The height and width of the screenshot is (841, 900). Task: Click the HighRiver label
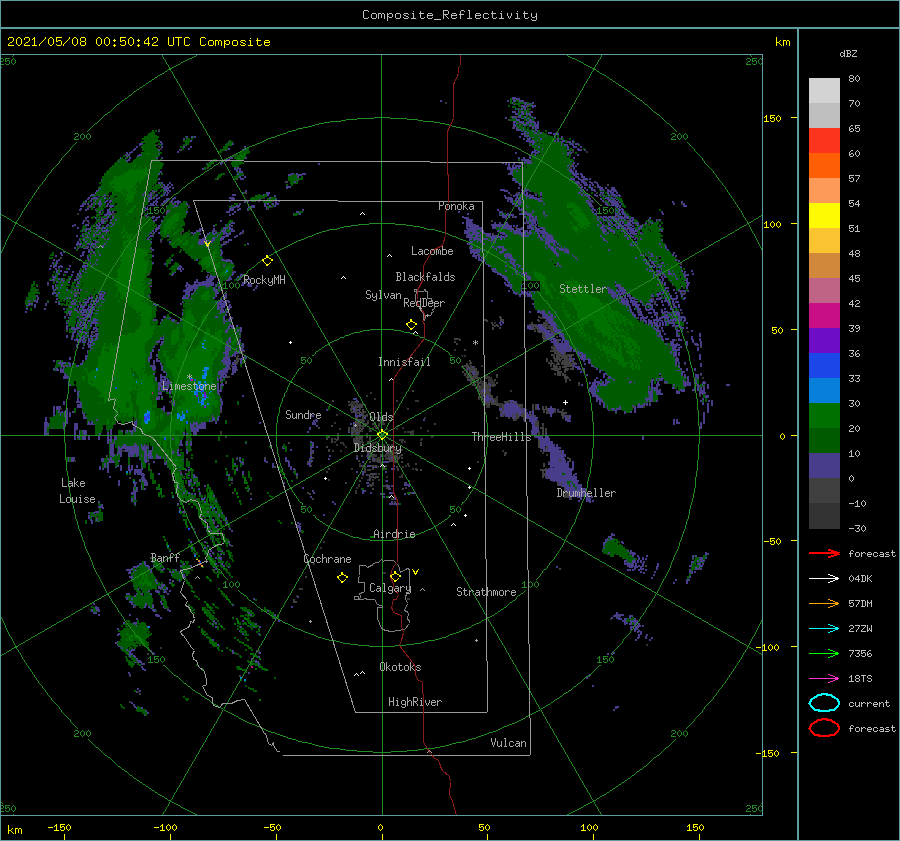(415, 702)
